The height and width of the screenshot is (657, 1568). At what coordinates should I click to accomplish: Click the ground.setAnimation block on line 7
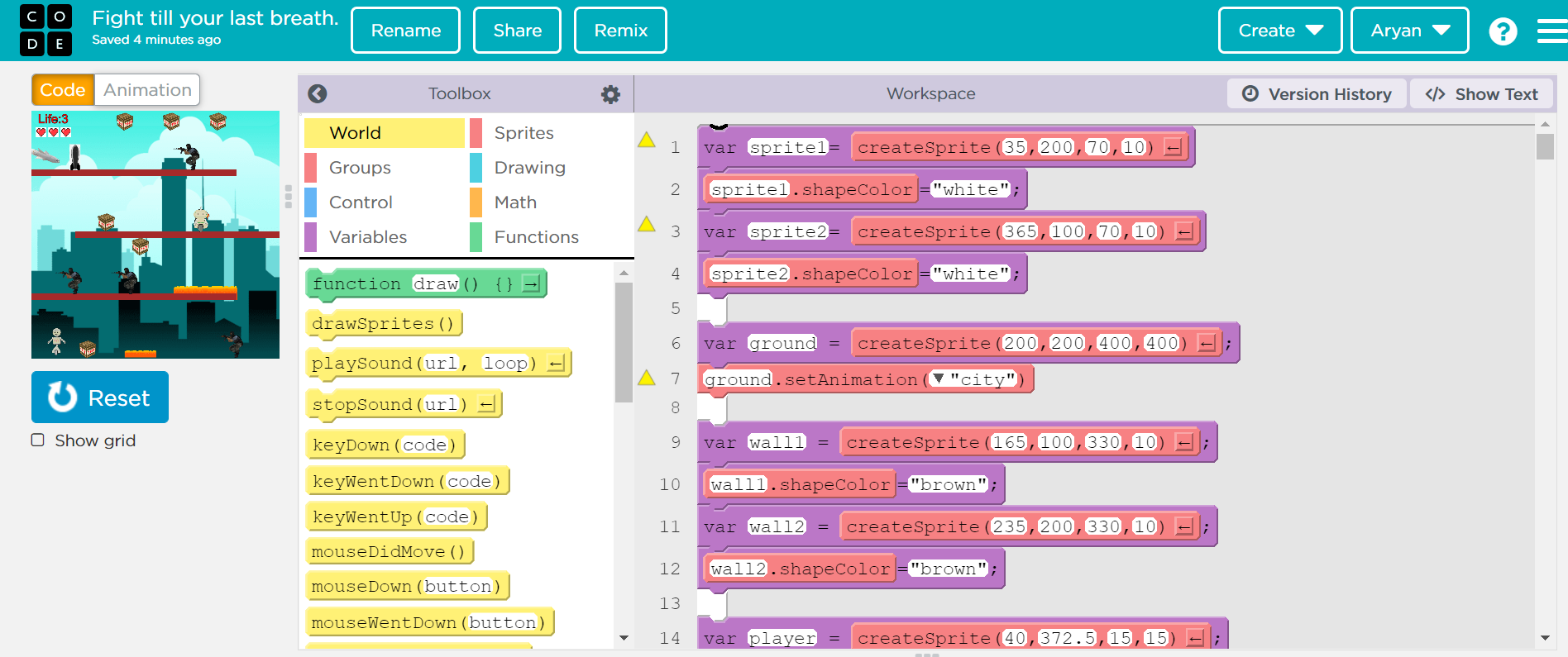(x=866, y=379)
